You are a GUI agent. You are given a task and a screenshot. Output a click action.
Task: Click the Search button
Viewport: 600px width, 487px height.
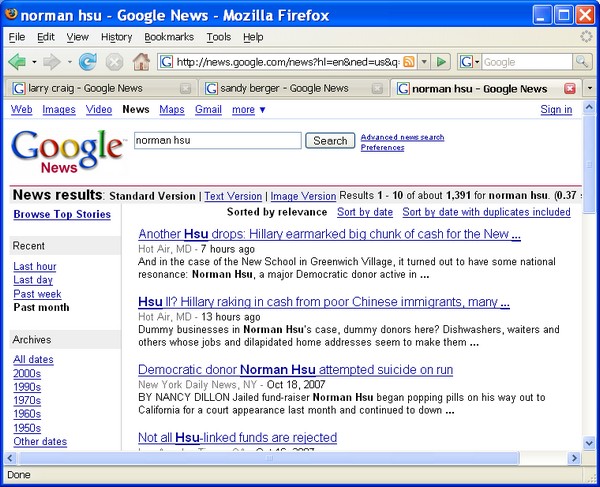coord(330,141)
